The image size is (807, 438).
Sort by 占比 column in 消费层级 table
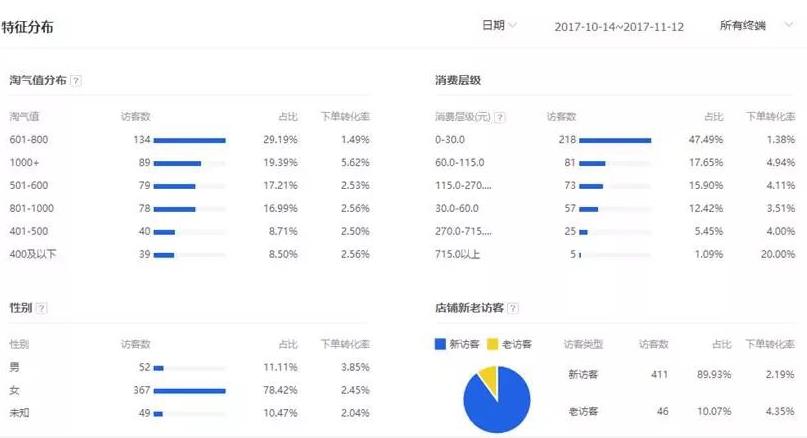[x=714, y=117]
